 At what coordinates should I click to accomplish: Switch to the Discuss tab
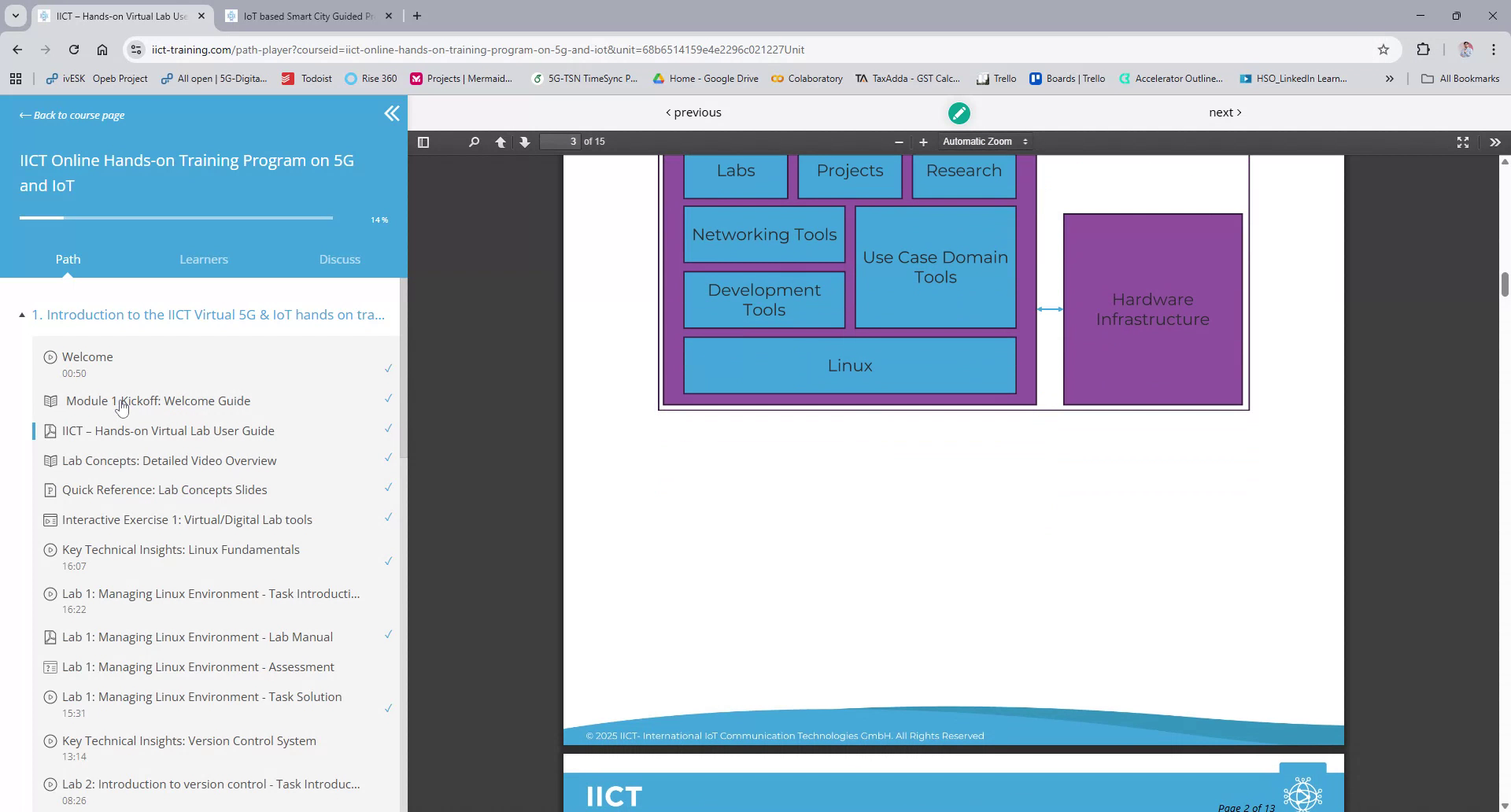(x=339, y=260)
